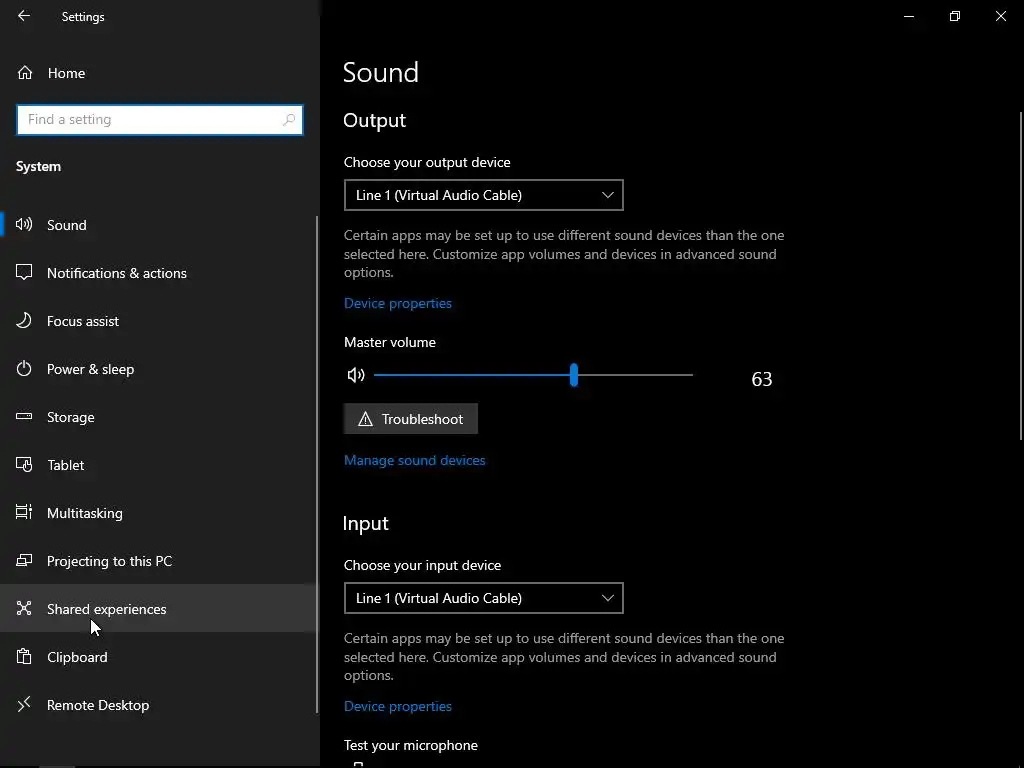Open the output device dropdown
The height and width of the screenshot is (768, 1024).
point(483,195)
